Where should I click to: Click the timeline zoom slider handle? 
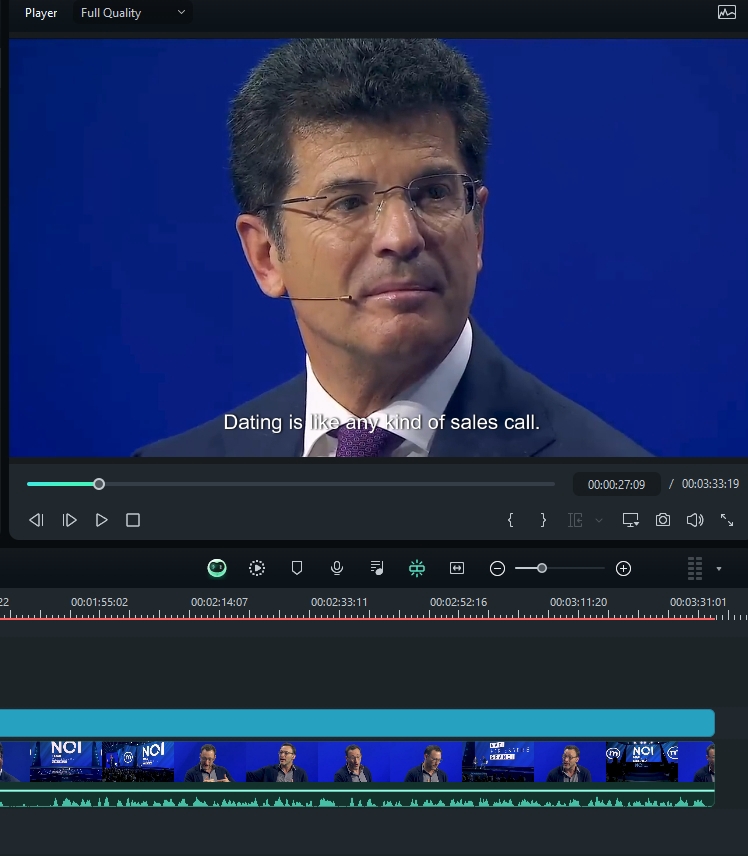click(542, 568)
